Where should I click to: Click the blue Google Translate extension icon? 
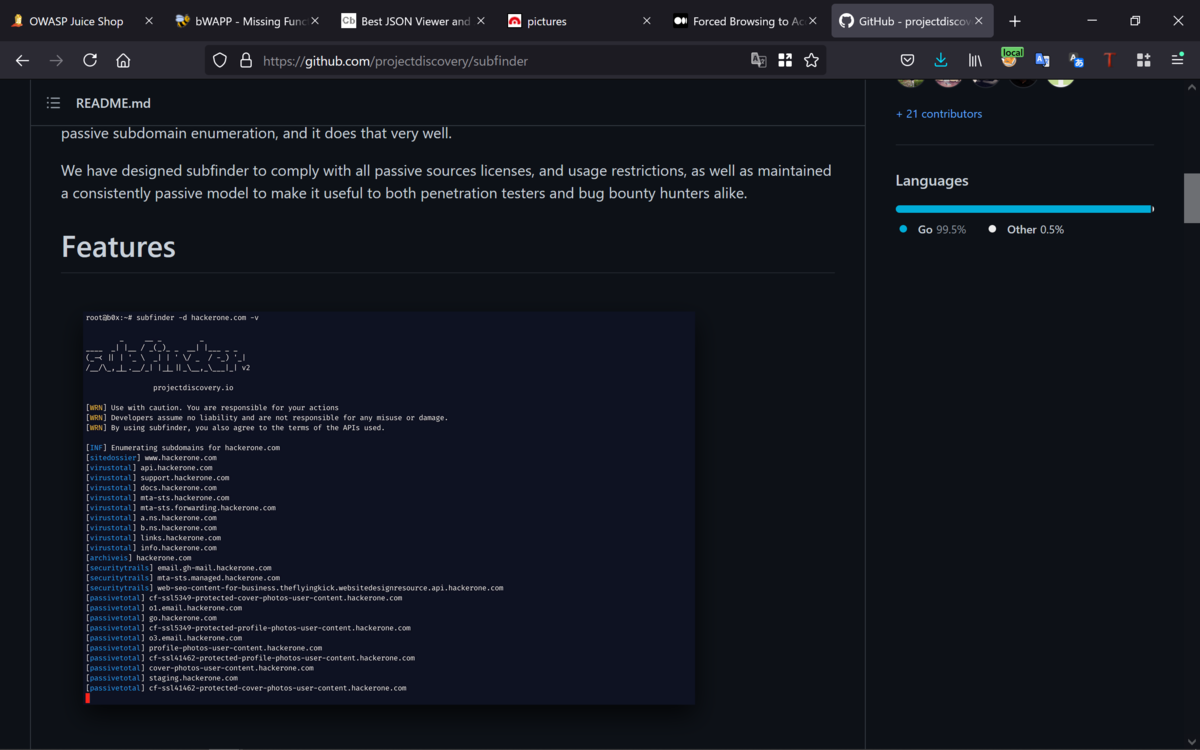1042,60
